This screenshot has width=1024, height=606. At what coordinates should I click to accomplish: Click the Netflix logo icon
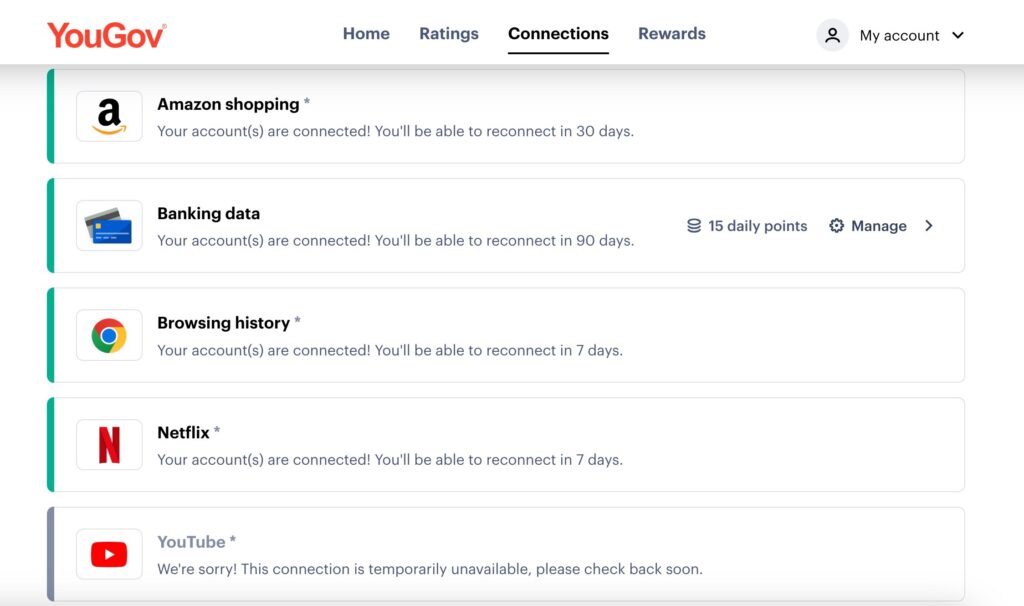click(x=109, y=445)
